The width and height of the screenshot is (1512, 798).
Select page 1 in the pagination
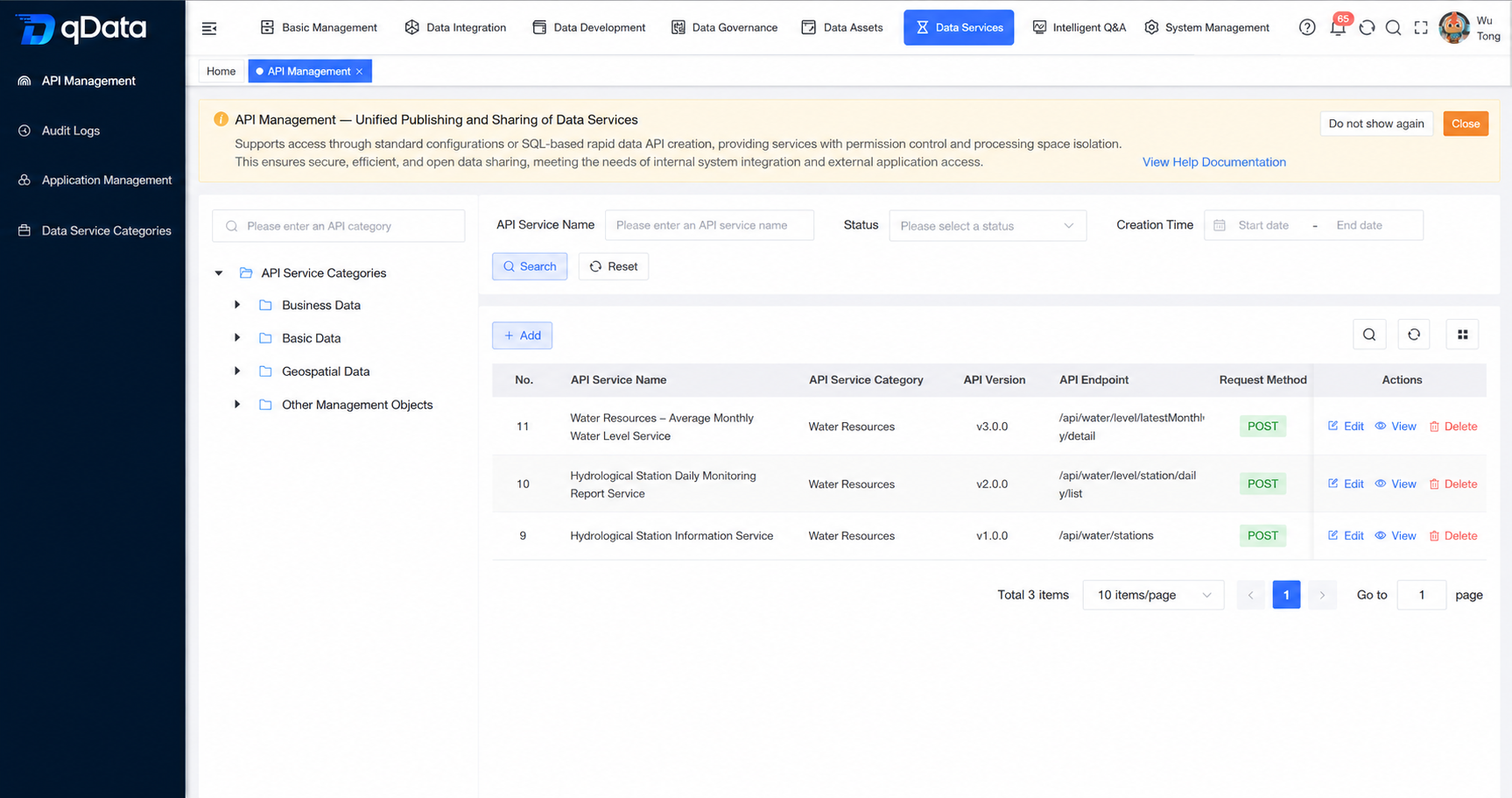pyautogui.click(x=1286, y=595)
